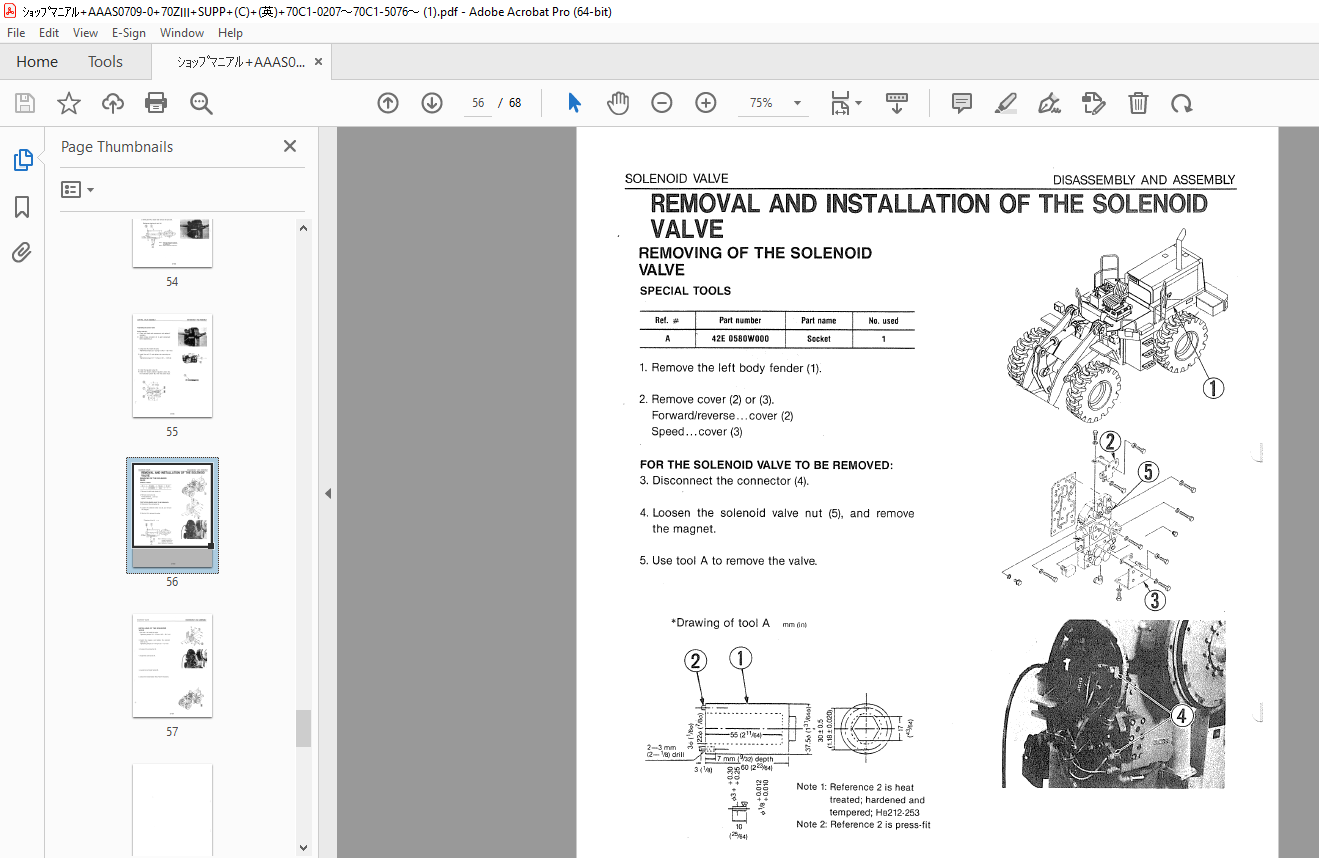Toggle the Page Thumbnails sidebar icon

[x=22, y=160]
